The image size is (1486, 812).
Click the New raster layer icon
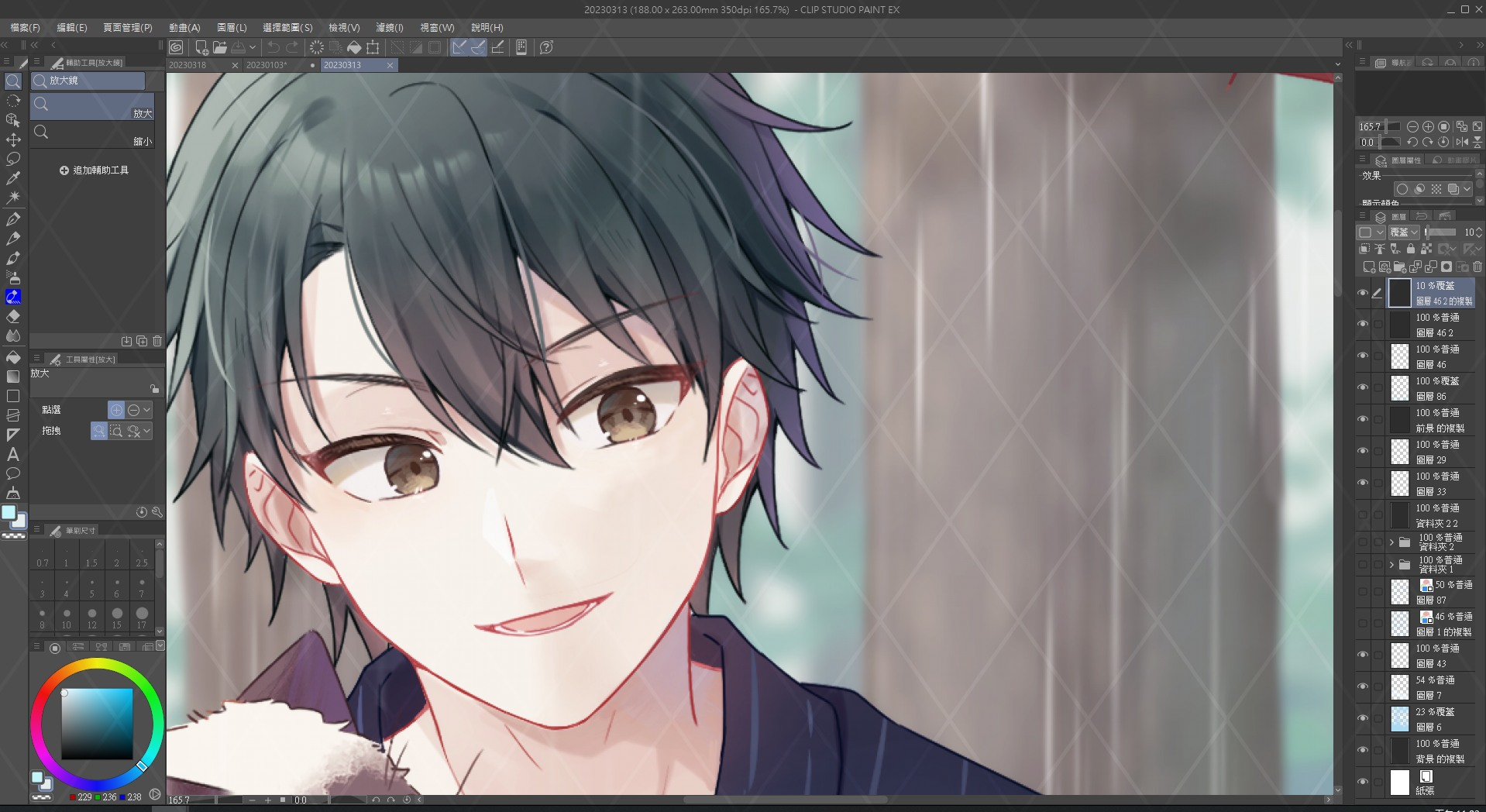coord(1369,267)
